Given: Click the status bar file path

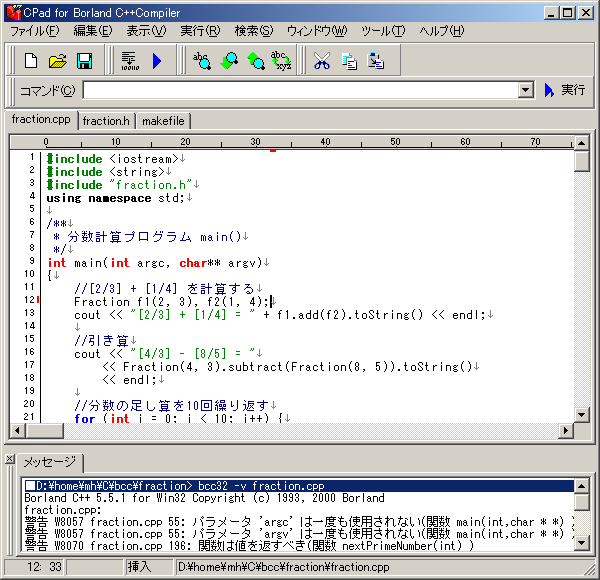Looking at the screenshot, I should [x=284, y=567].
